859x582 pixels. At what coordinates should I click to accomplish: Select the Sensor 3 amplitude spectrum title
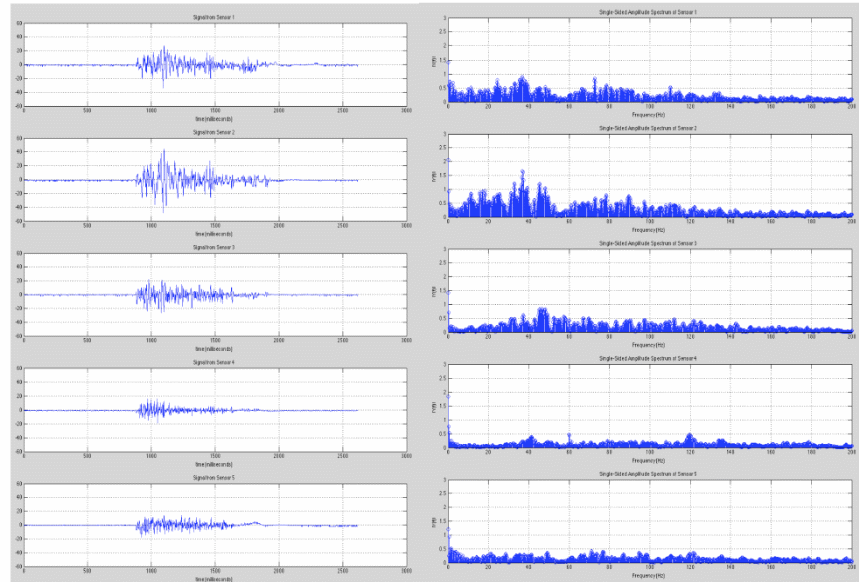pos(648,243)
